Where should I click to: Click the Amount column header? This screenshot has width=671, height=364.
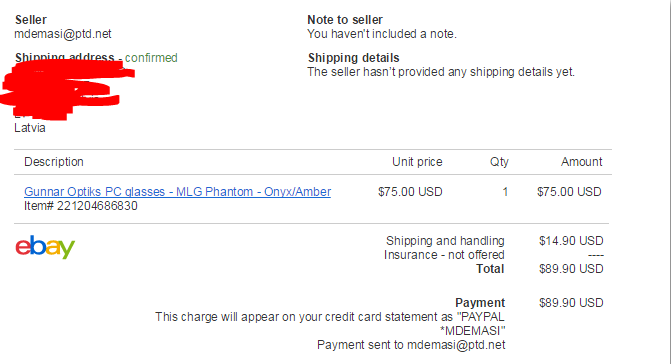582,162
